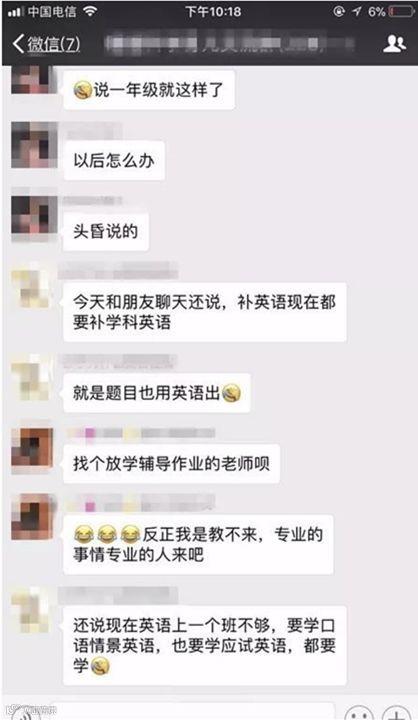
Task: Select the 头昏说的 message bubble
Action: tap(106, 231)
